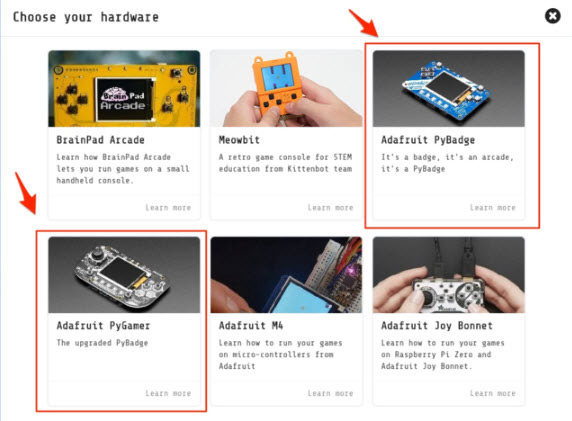The height and width of the screenshot is (421, 572).
Task: Open Learn more for Adafruit Joy Bonnet
Action: click(493, 393)
